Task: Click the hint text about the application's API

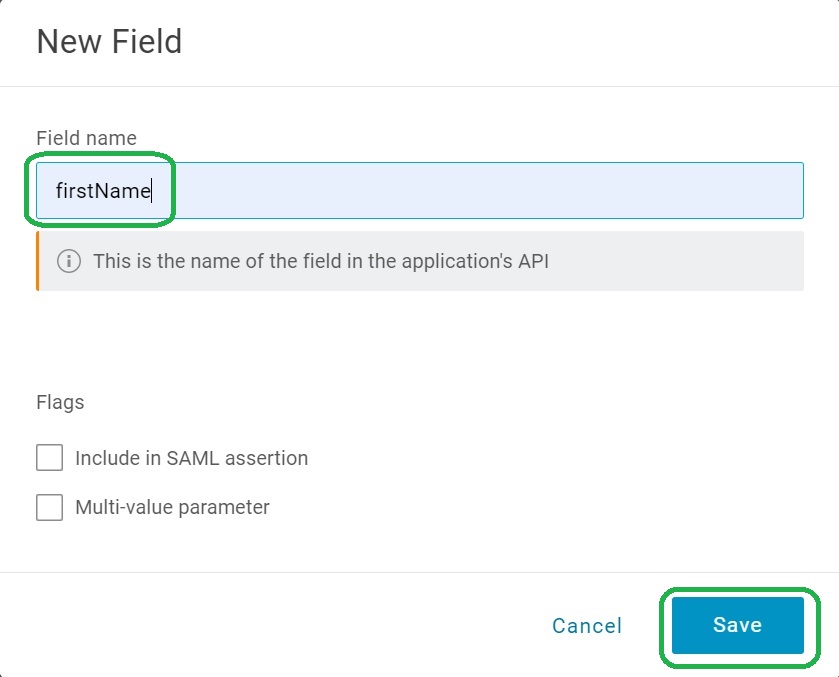Action: point(320,262)
